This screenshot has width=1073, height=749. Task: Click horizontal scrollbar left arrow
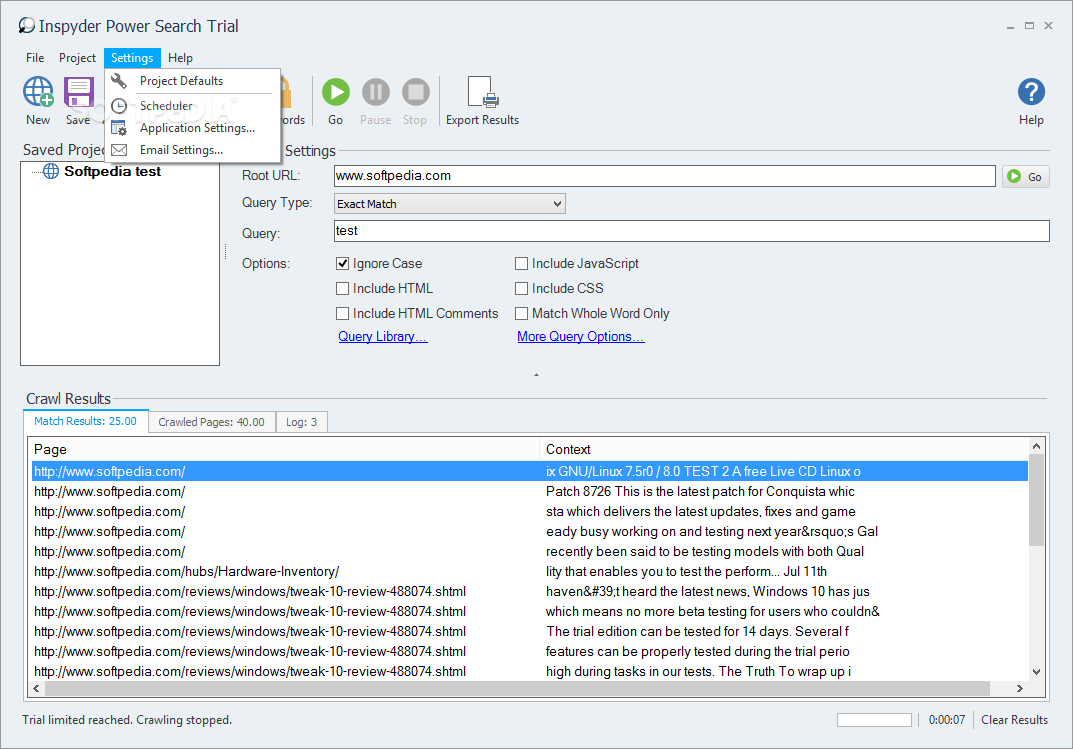click(x=36, y=688)
